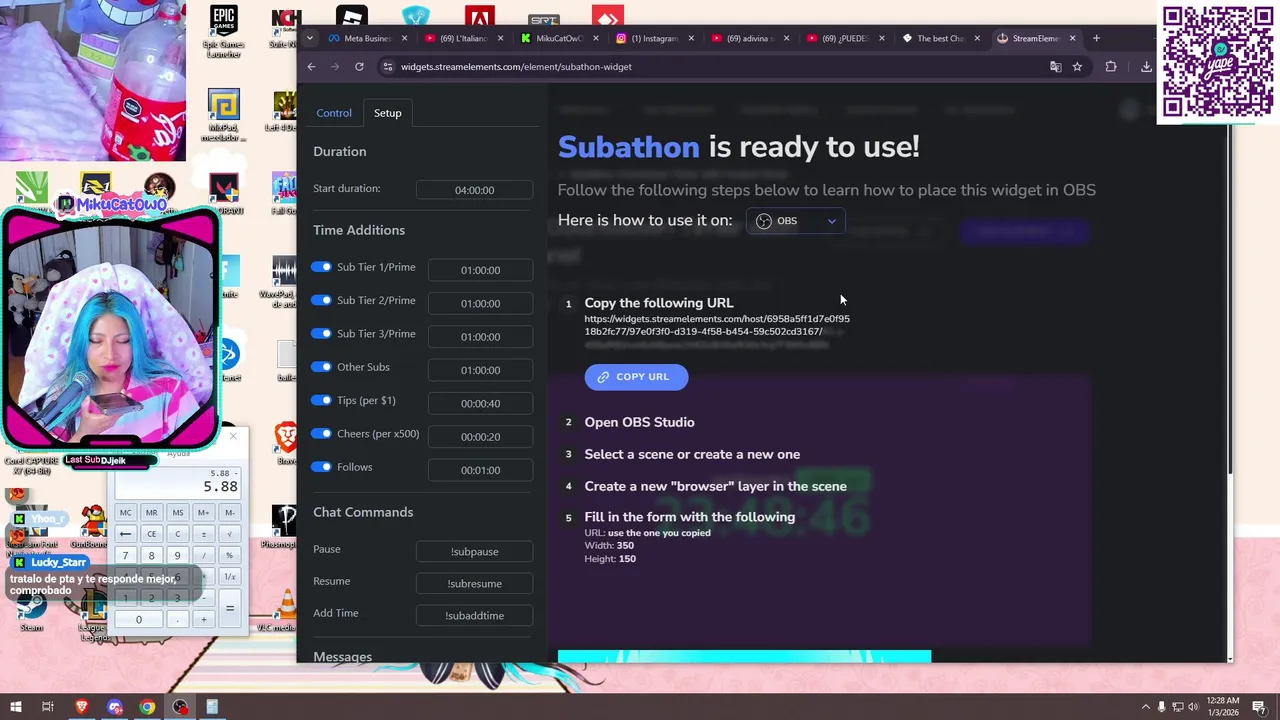The height and width of the screenshot is (720, 1280).
Task: Open the Steam desktop shortcut
Action: [31, 612]
